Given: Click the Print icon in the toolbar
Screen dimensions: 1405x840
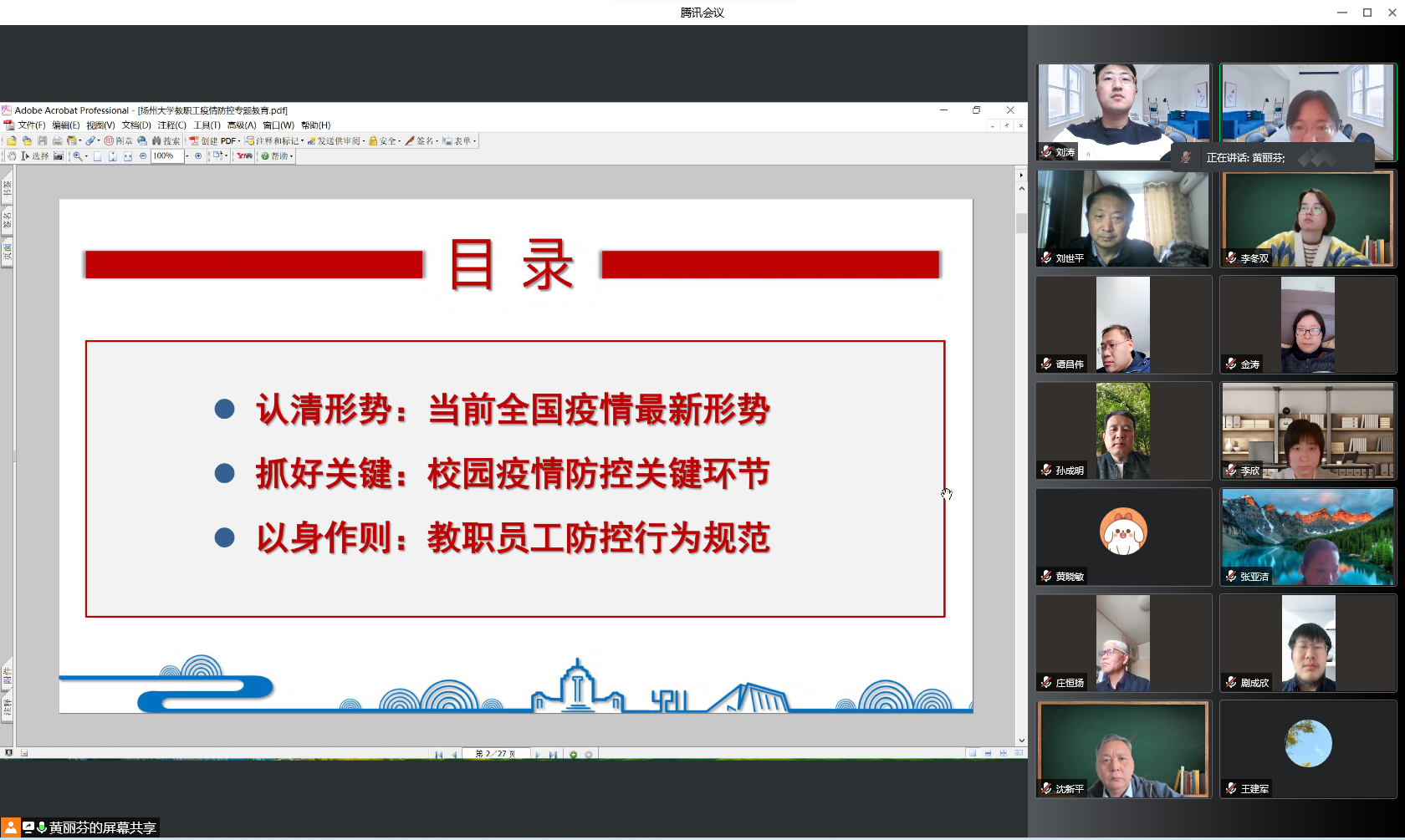Looking at the screenshot, I should [x=57, y=141].
